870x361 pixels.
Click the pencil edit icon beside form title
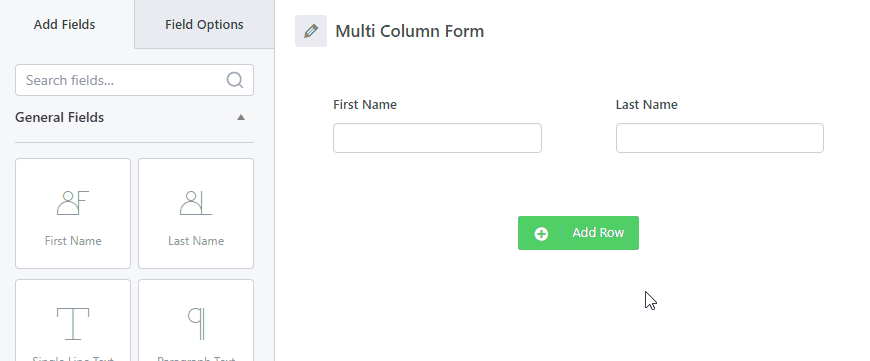pos(311,31)
